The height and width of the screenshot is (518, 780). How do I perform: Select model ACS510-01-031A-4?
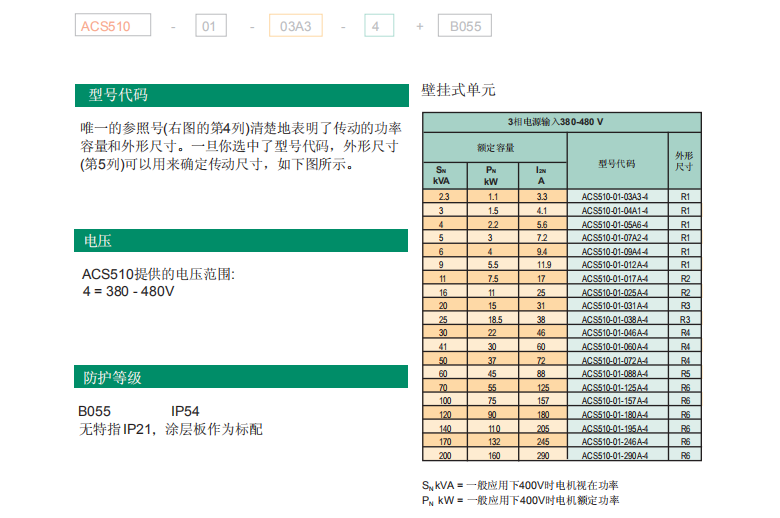coord(615,306)
